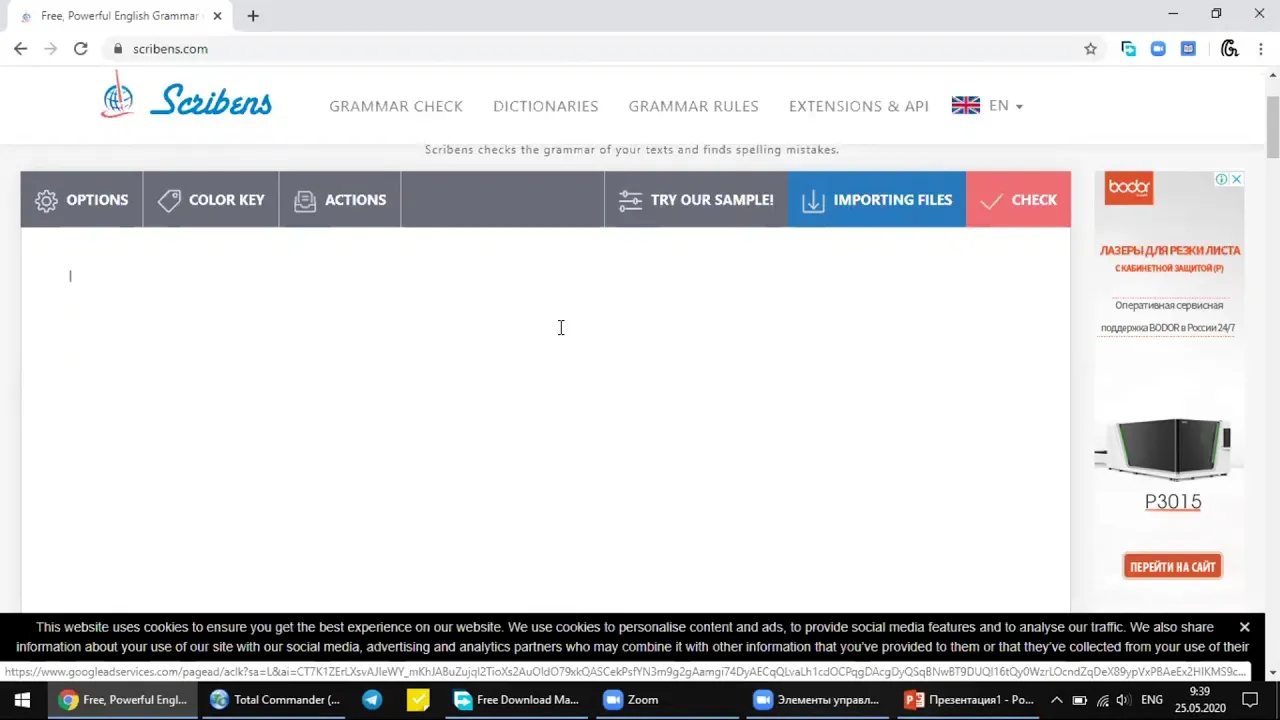This screenshot has height=720, width=1280.
Task: Click the scribens.com address bar
Action: (590, 48)
